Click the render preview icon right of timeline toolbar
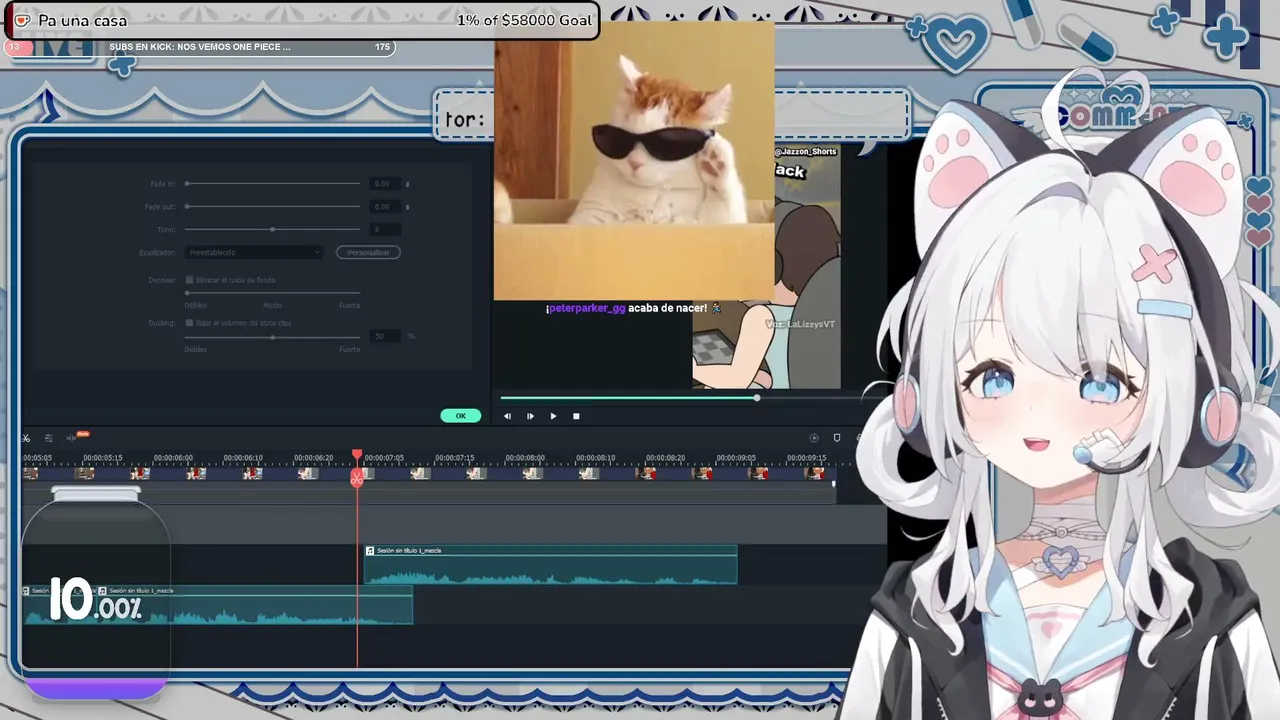Image resolution: width=1280 pixels, height=720 pixels. click(x=814, y=438)
